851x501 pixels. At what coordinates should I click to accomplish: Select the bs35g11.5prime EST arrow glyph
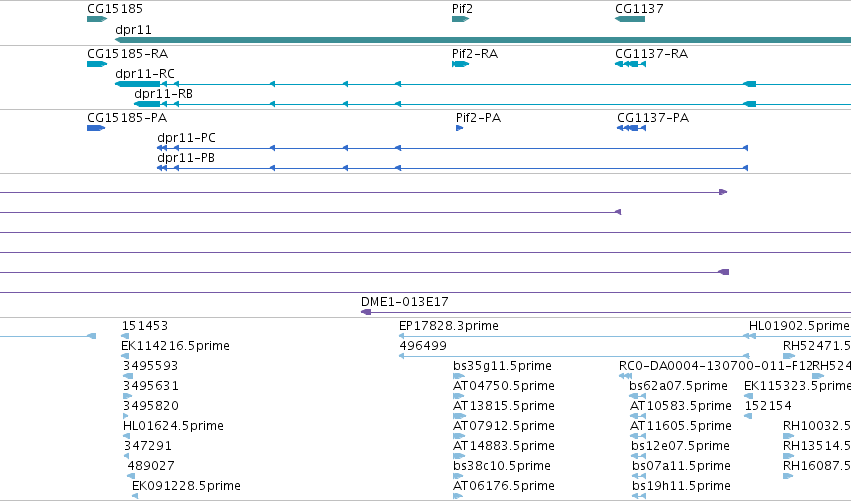click(459, 376)
